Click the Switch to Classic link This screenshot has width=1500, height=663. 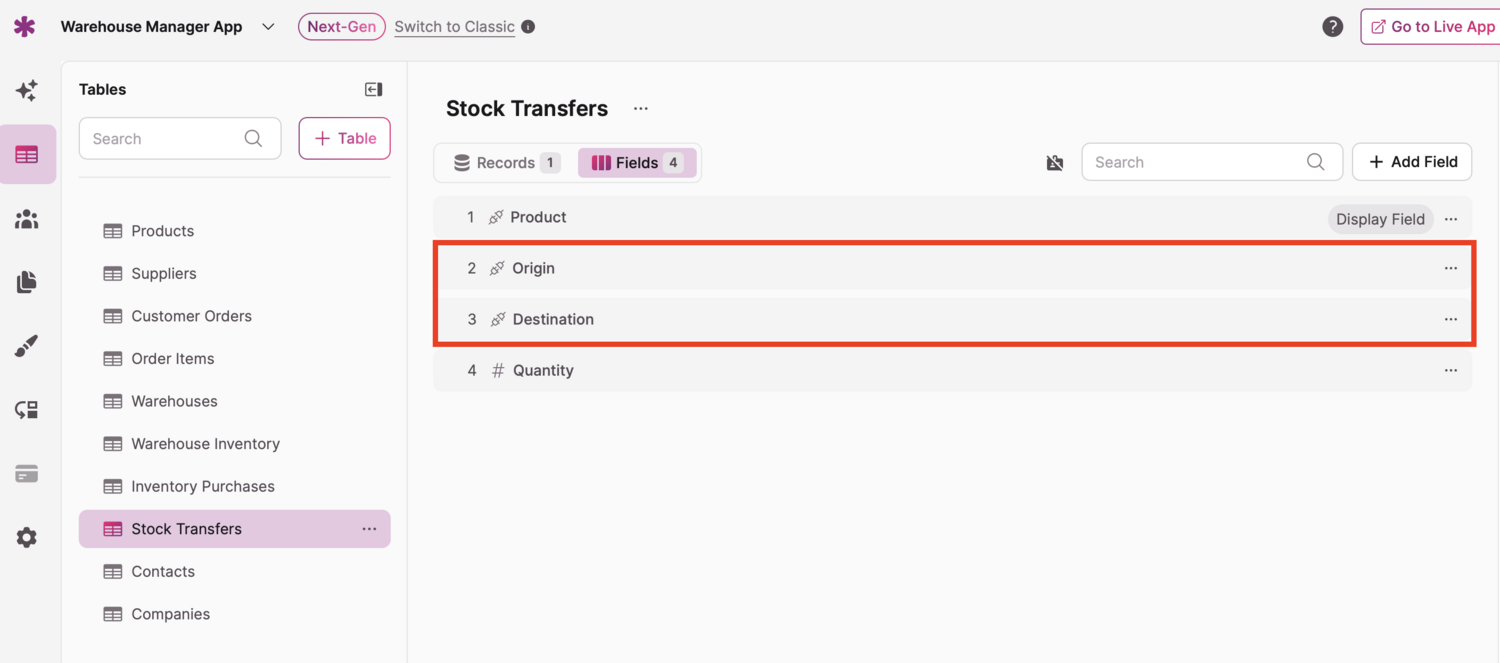[454, 27]
